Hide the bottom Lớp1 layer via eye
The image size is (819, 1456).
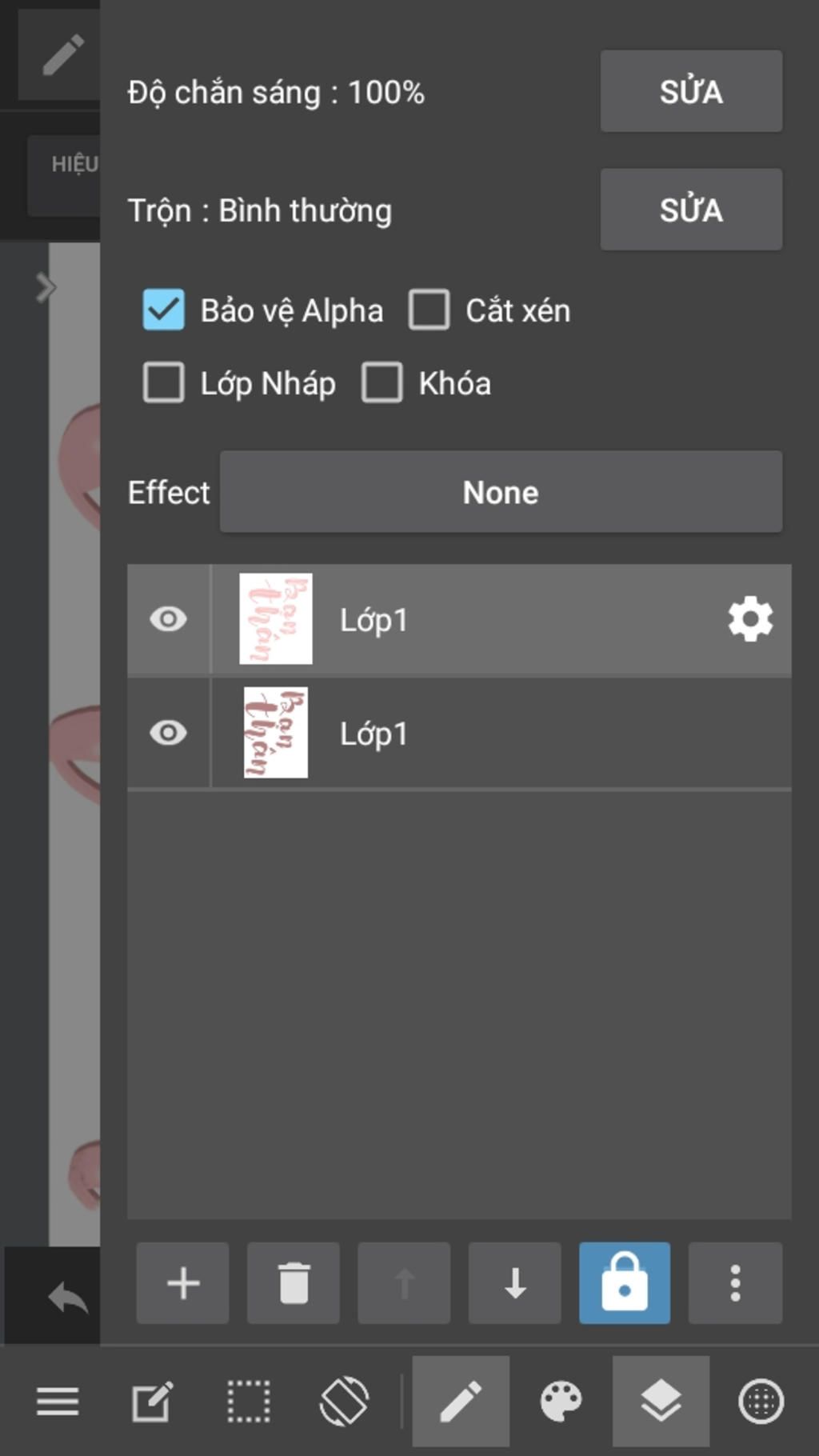(168, 733)
